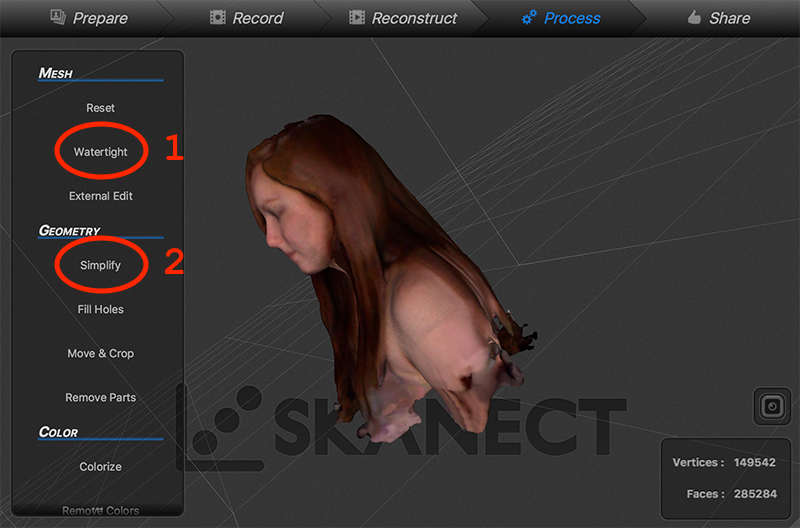Click the Color section header
Viewport: 800px width, 528px height.
click(x=58, y=432)
